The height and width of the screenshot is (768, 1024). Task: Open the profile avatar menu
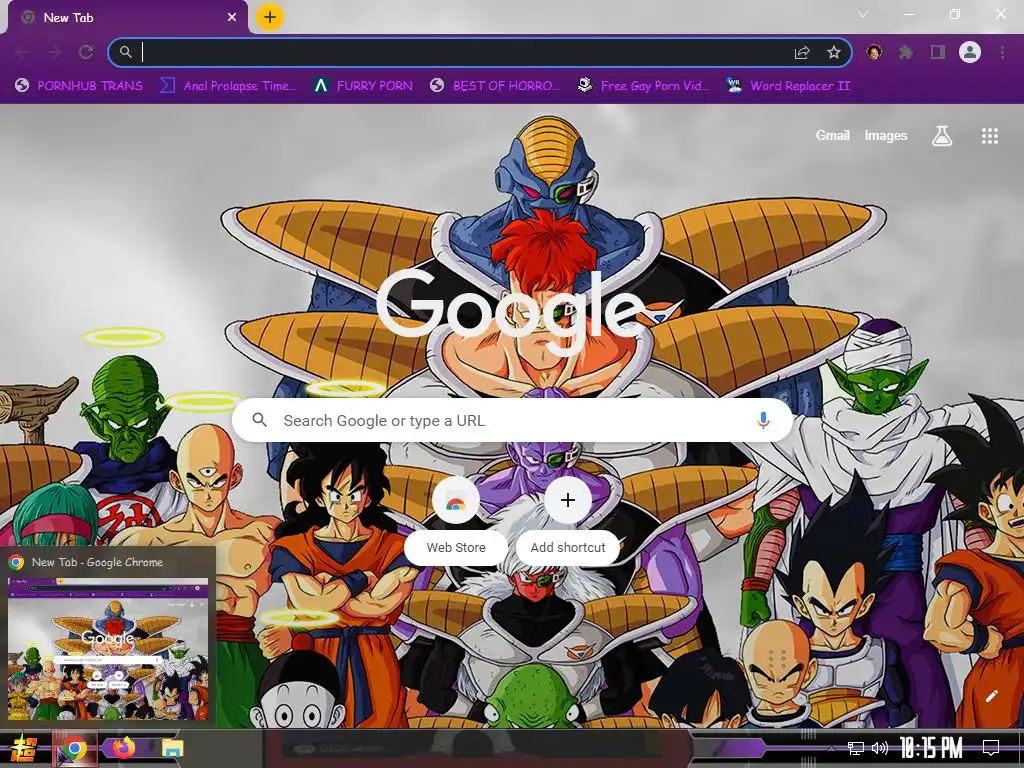pos(970,52)
